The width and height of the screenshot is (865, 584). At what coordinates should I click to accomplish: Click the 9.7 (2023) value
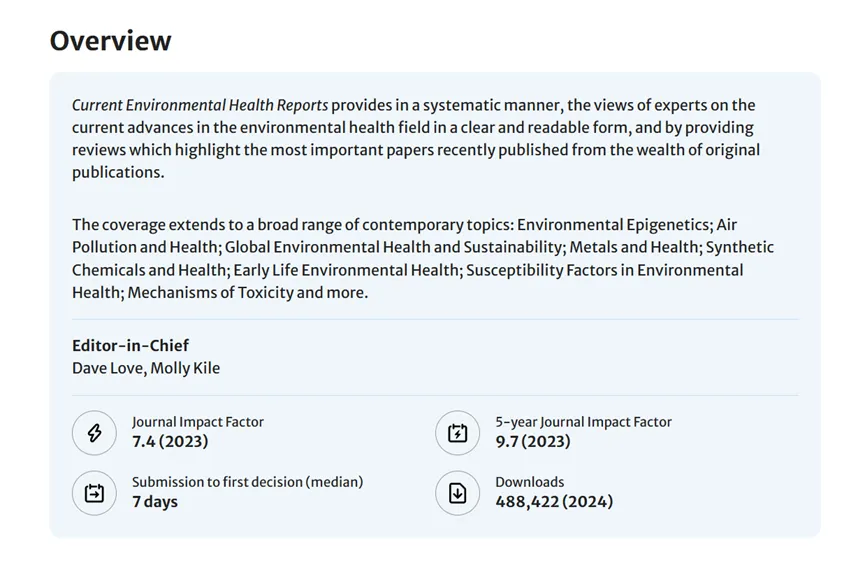coord(533,441)
